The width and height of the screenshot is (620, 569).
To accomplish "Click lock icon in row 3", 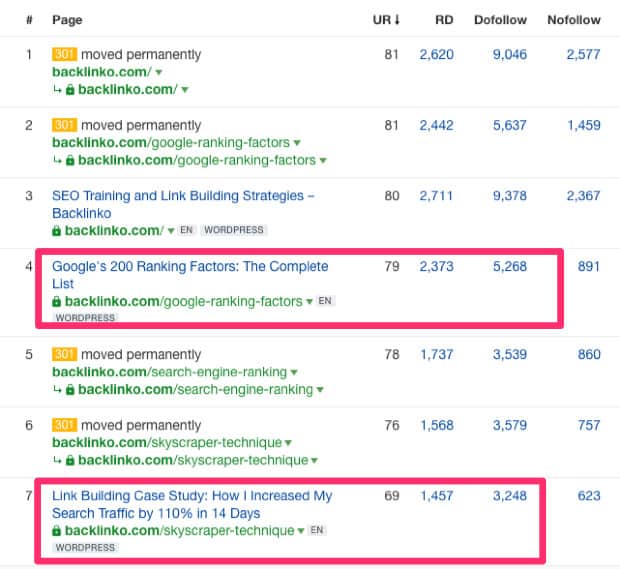I will click(x=57, y=231).
